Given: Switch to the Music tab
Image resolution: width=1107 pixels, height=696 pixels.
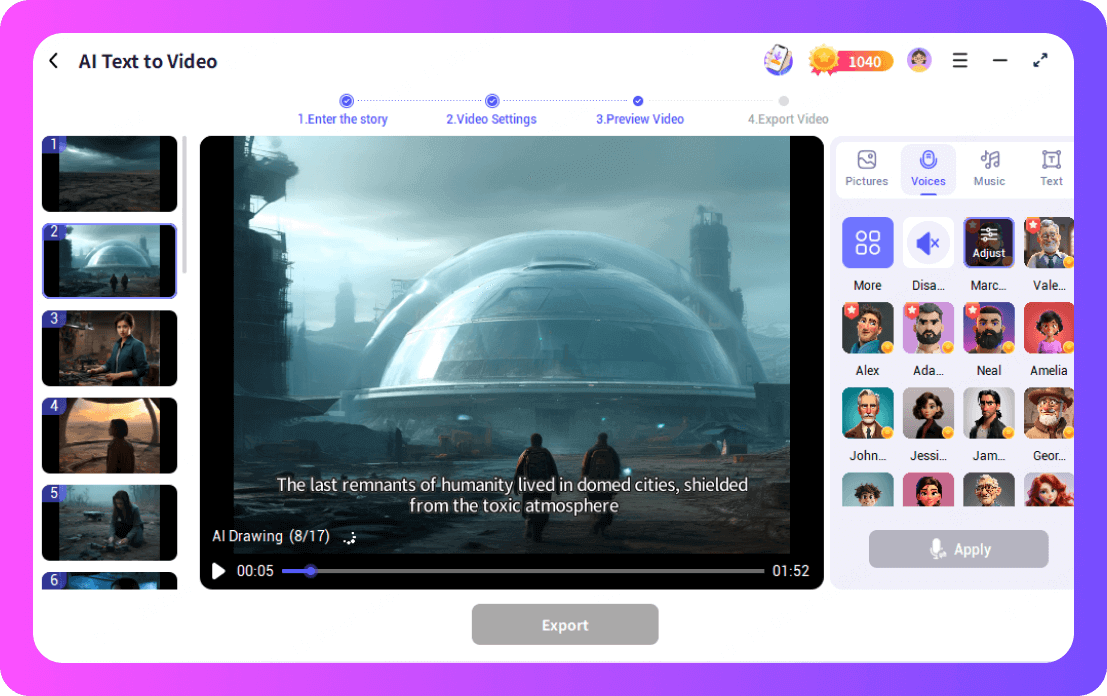Looking at the screenshot, I should pos(989,168).
